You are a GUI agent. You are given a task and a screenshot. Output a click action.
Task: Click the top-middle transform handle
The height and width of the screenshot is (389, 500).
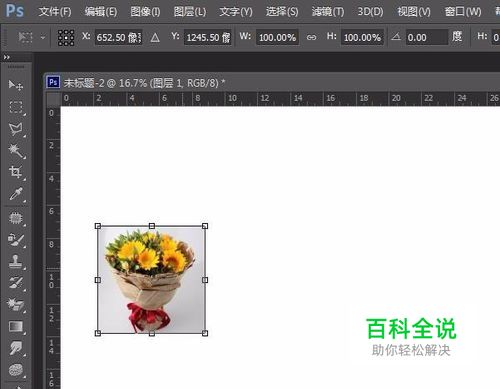coord(152,226)
